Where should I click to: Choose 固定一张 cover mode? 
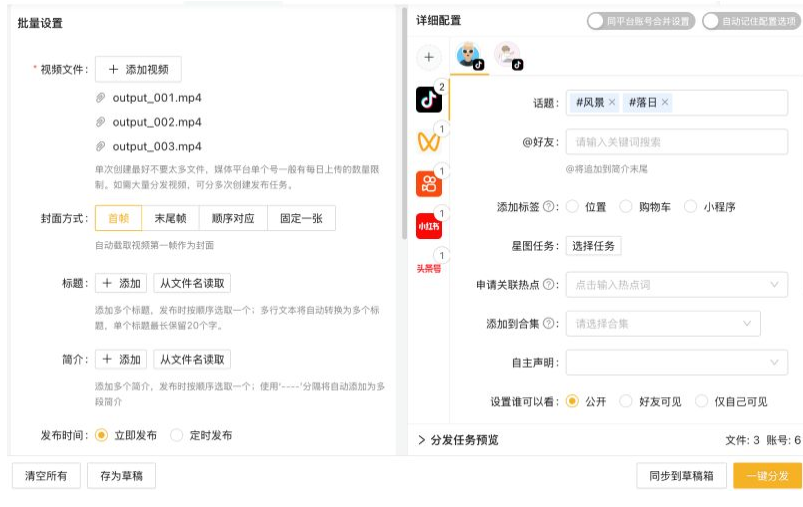301,218
